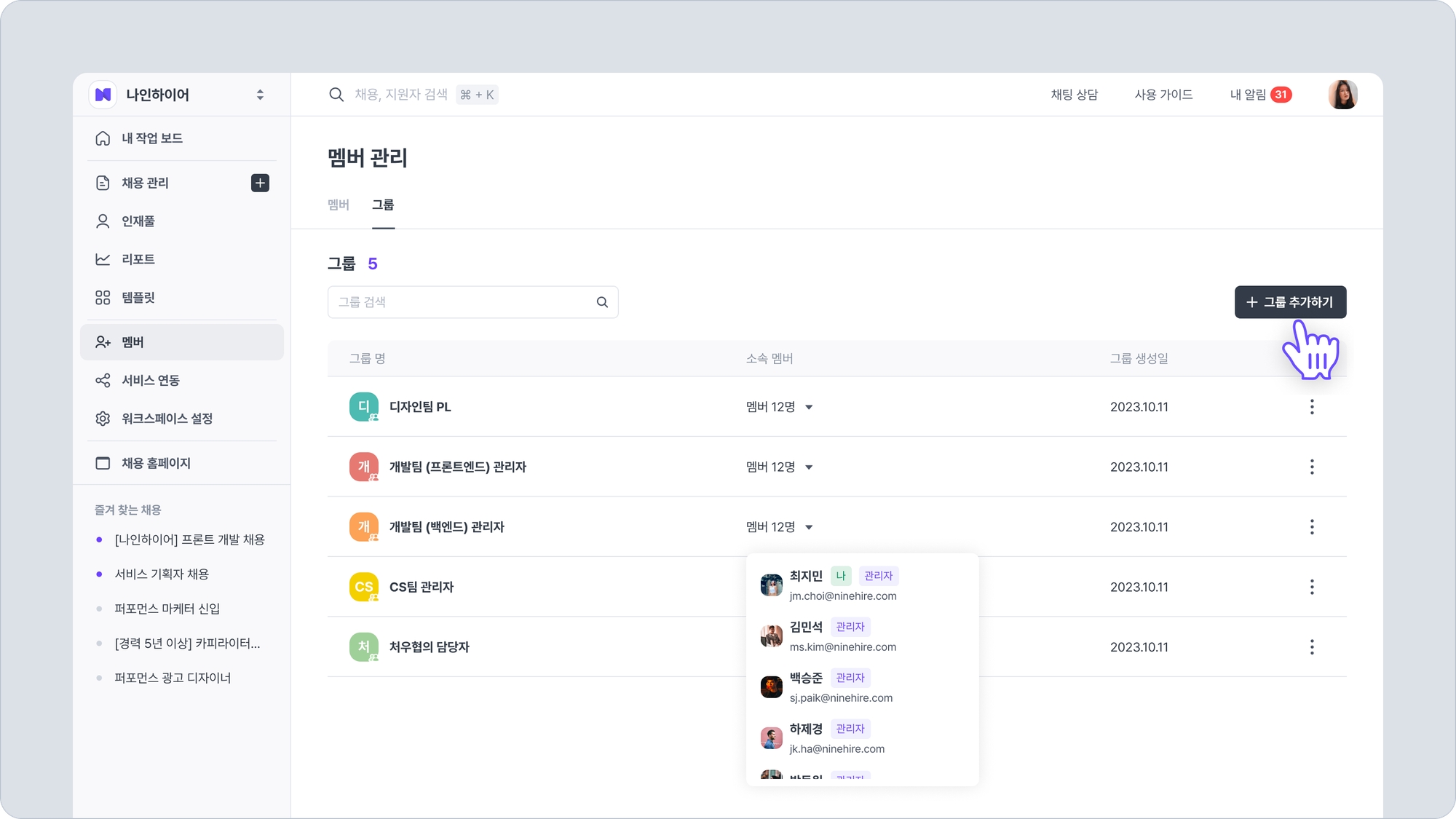Open favorite [경력 5년 이상] 카피라이터

point(187,644)
